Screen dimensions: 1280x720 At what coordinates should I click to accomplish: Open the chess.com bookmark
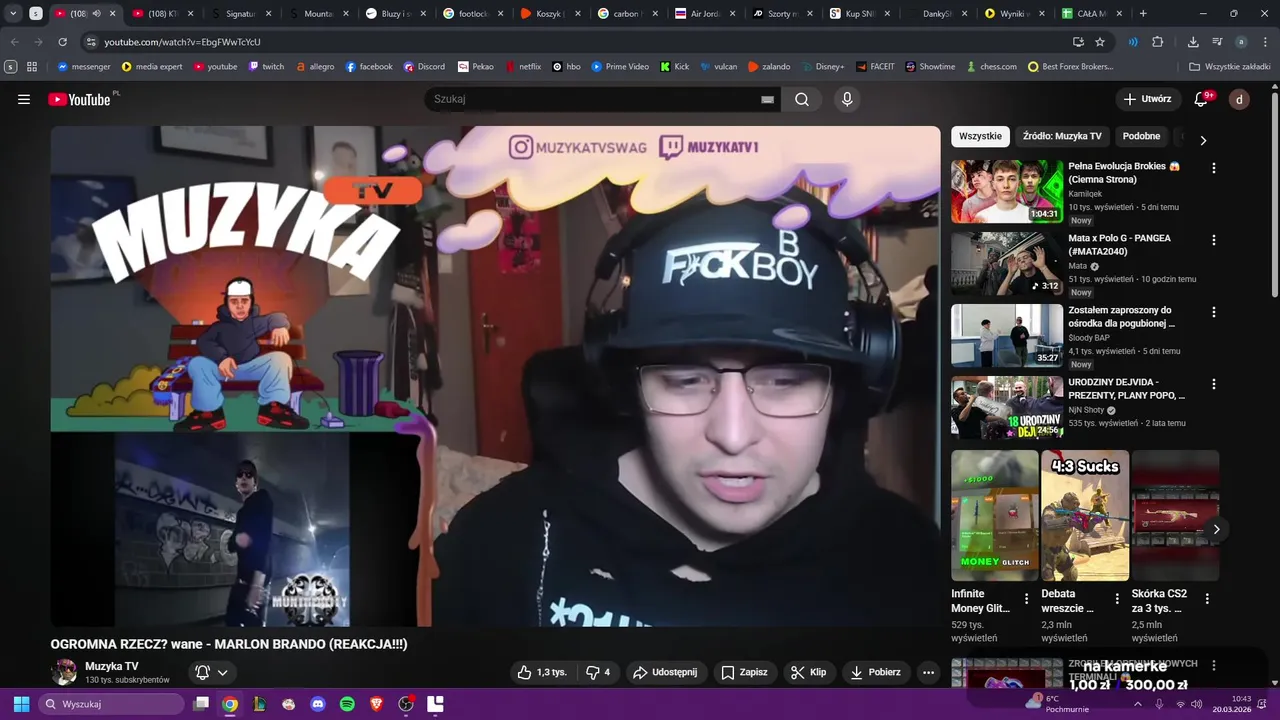[x=991, y=67]
